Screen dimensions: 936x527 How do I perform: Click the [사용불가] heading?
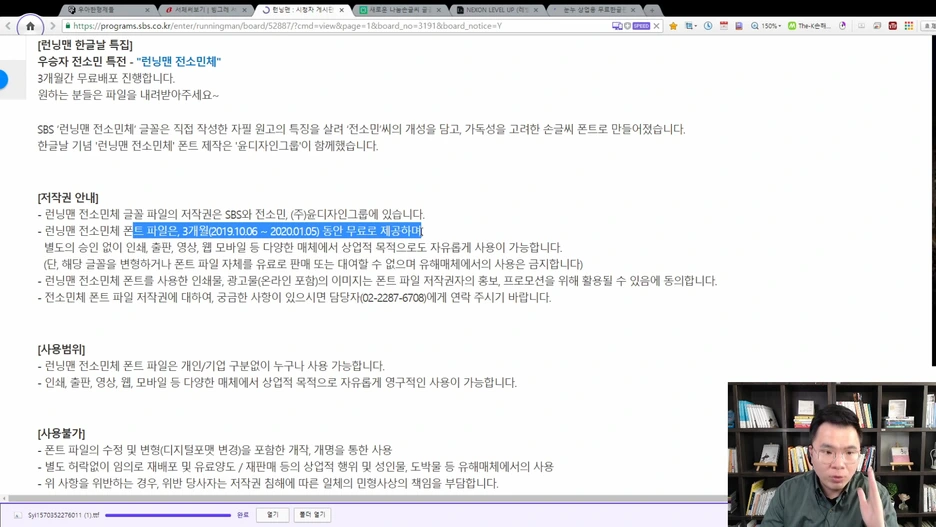(61, 433)
